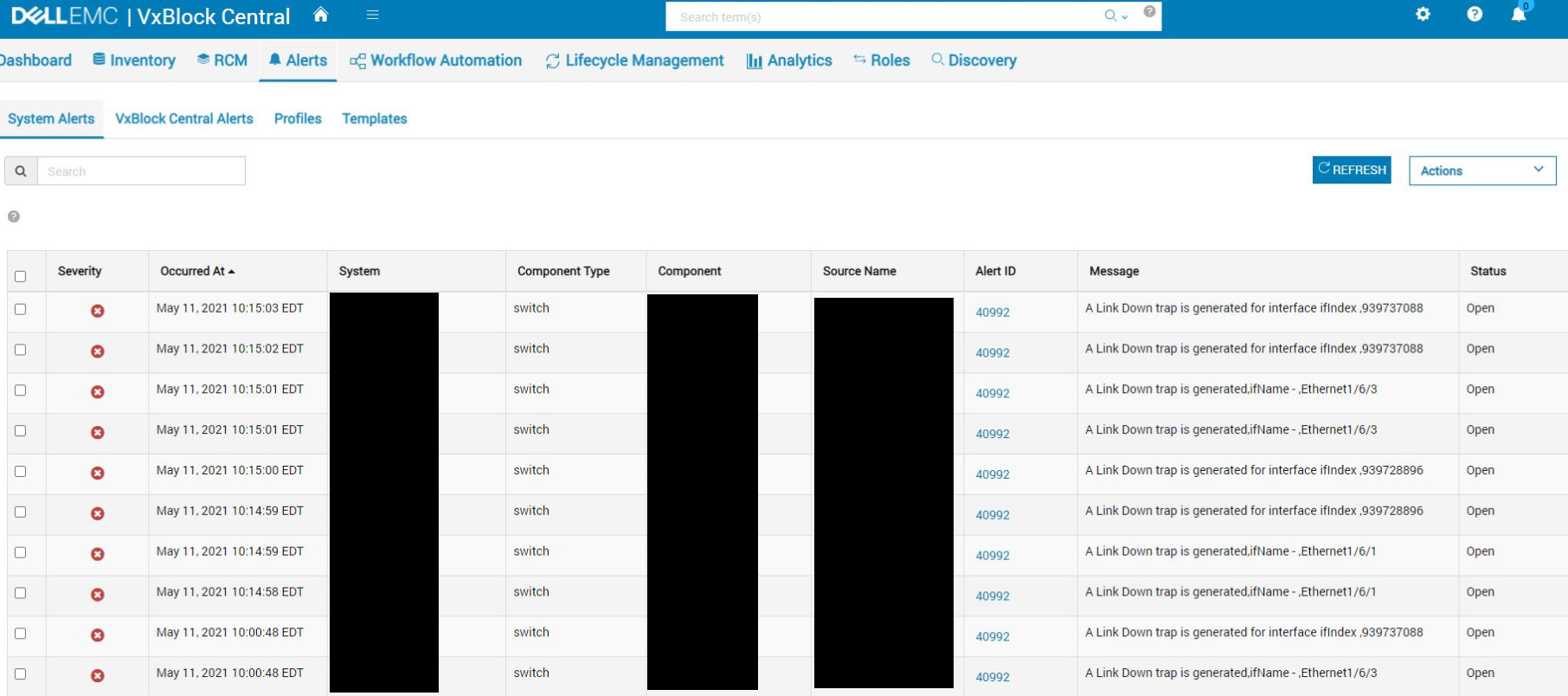Image resolution: width=1568 pixels, height=696 pixels.
Task: Open the settings gear icon
Action: [1423, 15]
